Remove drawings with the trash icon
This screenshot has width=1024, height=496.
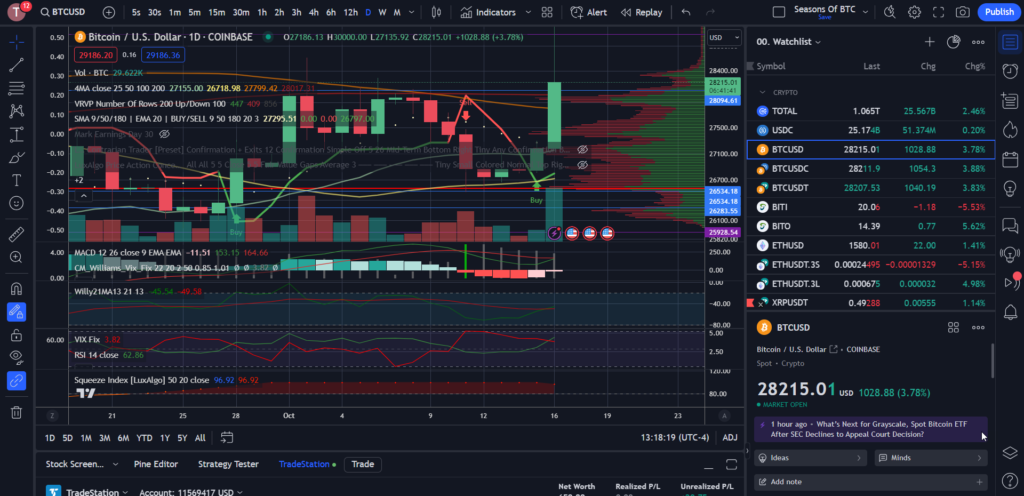click(17, 412)
